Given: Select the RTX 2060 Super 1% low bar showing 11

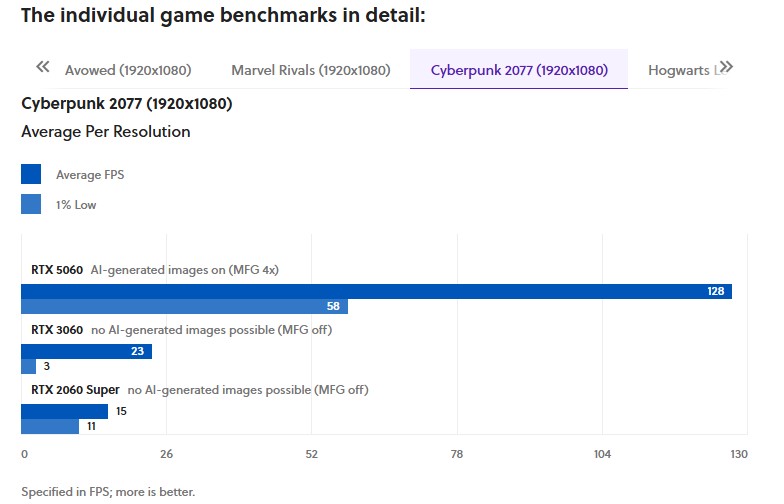Looking at the screenshot, I should (50, 426).
